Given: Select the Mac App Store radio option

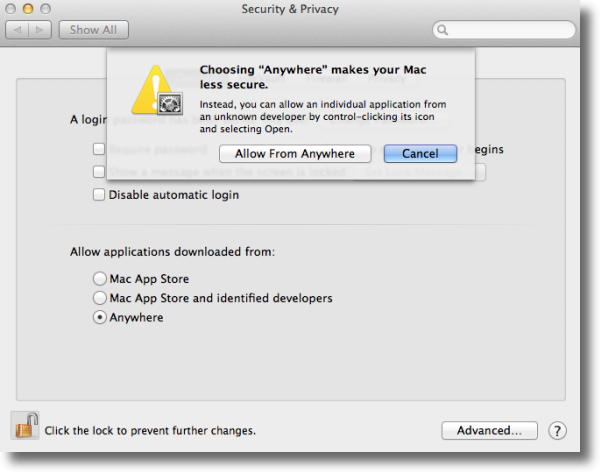Looking at the screenshot, I should [99, 279].
